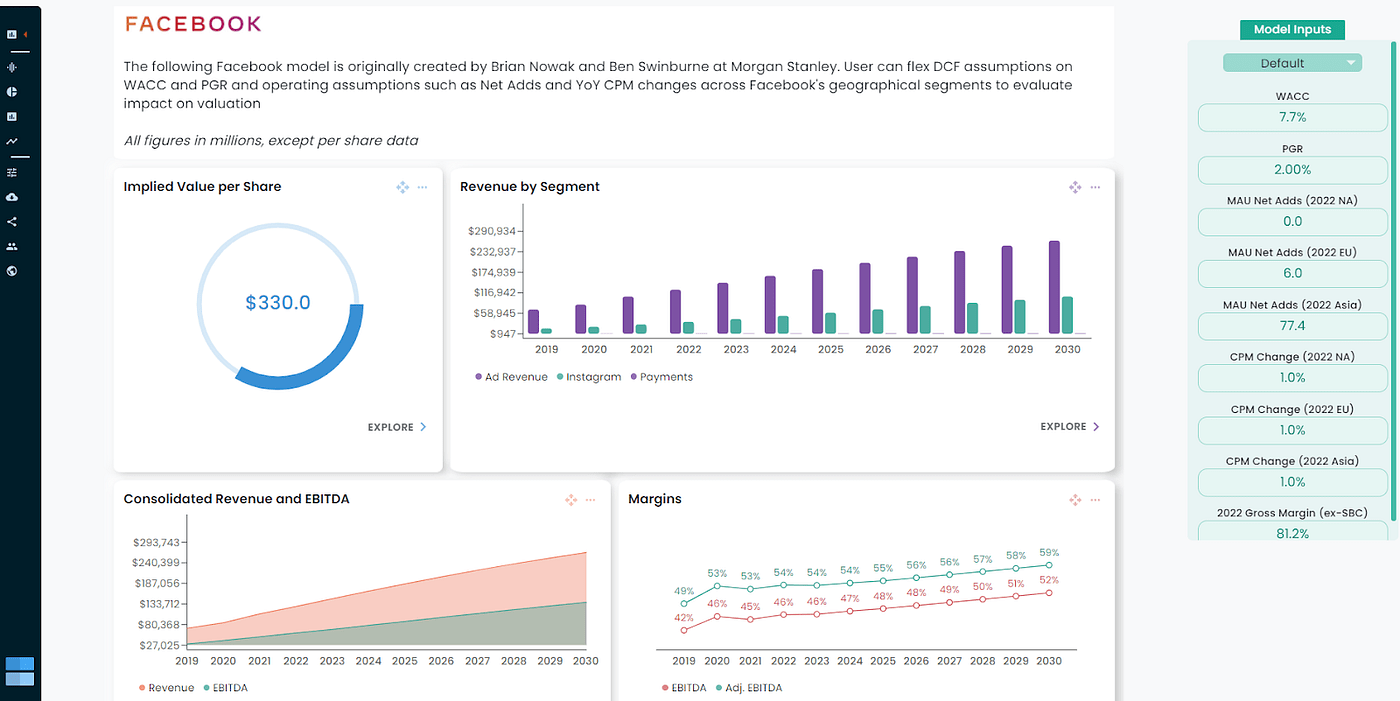1400x701 pixels.
Task: Click the globe icon in left sidebar
Action: (x=13, y=270)
